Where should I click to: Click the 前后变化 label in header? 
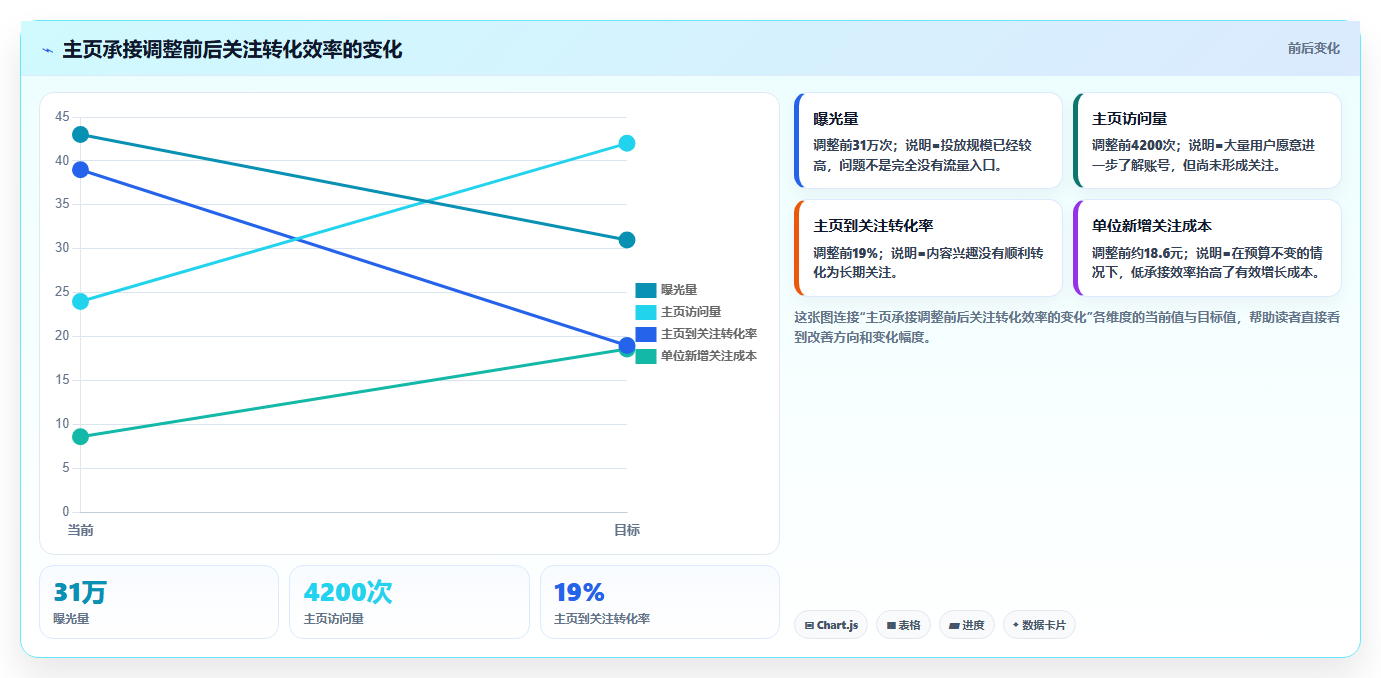(x=1313, y=48)
